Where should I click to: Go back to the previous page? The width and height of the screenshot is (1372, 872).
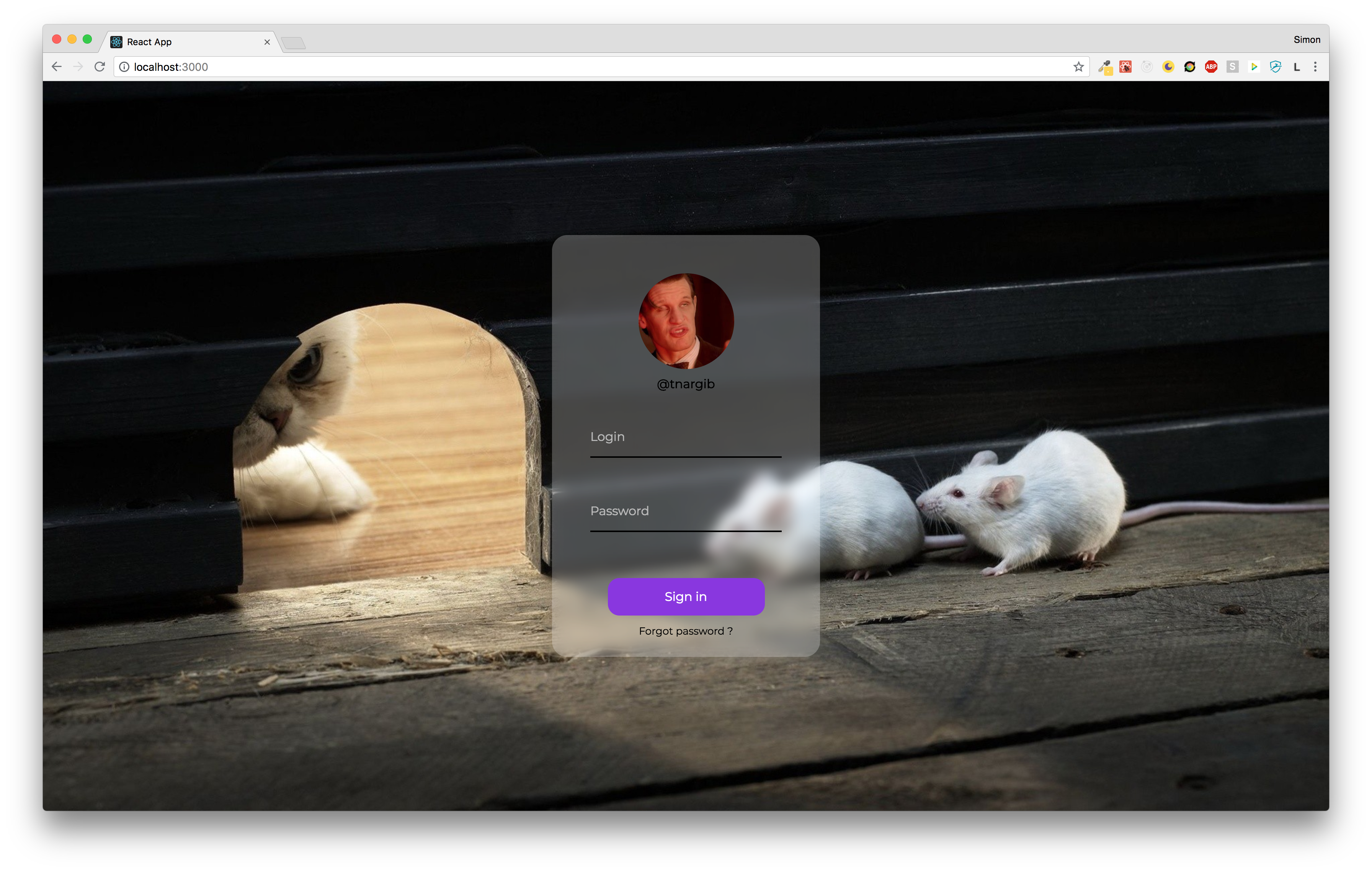point(56,67)
